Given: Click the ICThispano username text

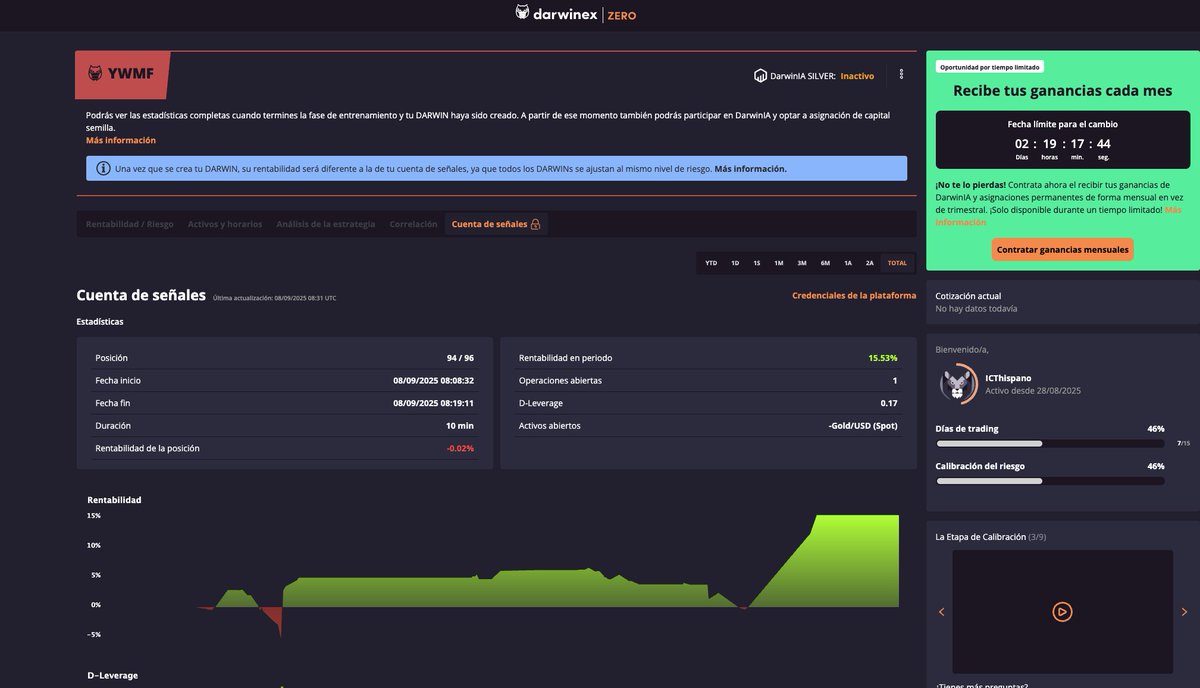Looking at the screenshot, I should 1008,378.
